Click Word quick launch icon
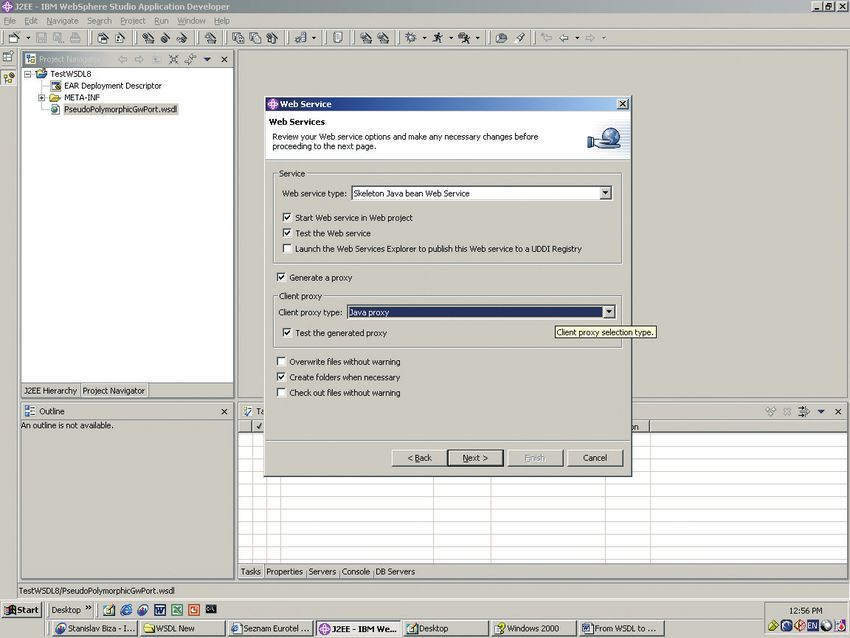850x638 pixels. 160,610
